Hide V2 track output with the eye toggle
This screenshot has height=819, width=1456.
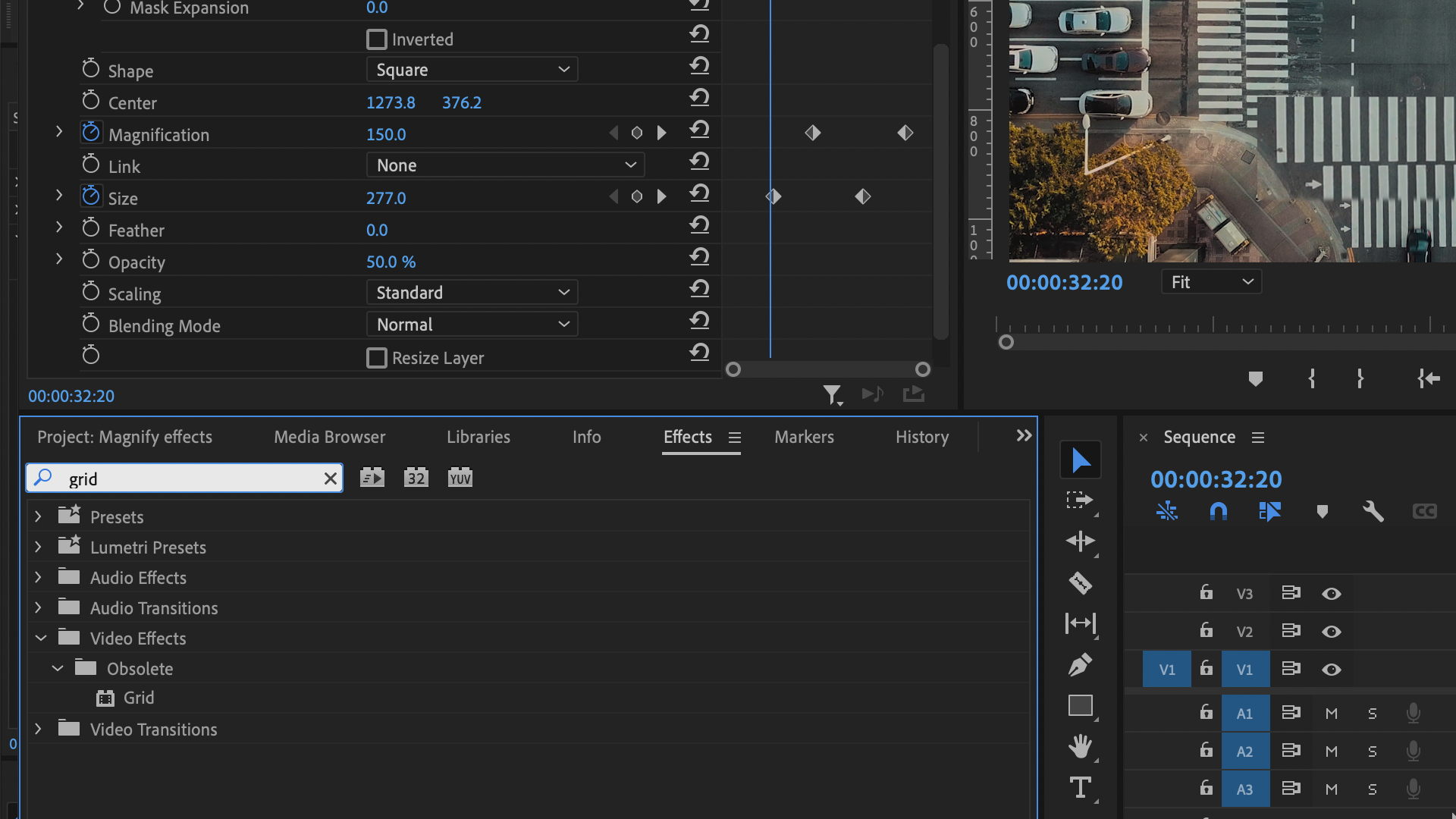pos(1332,631)
